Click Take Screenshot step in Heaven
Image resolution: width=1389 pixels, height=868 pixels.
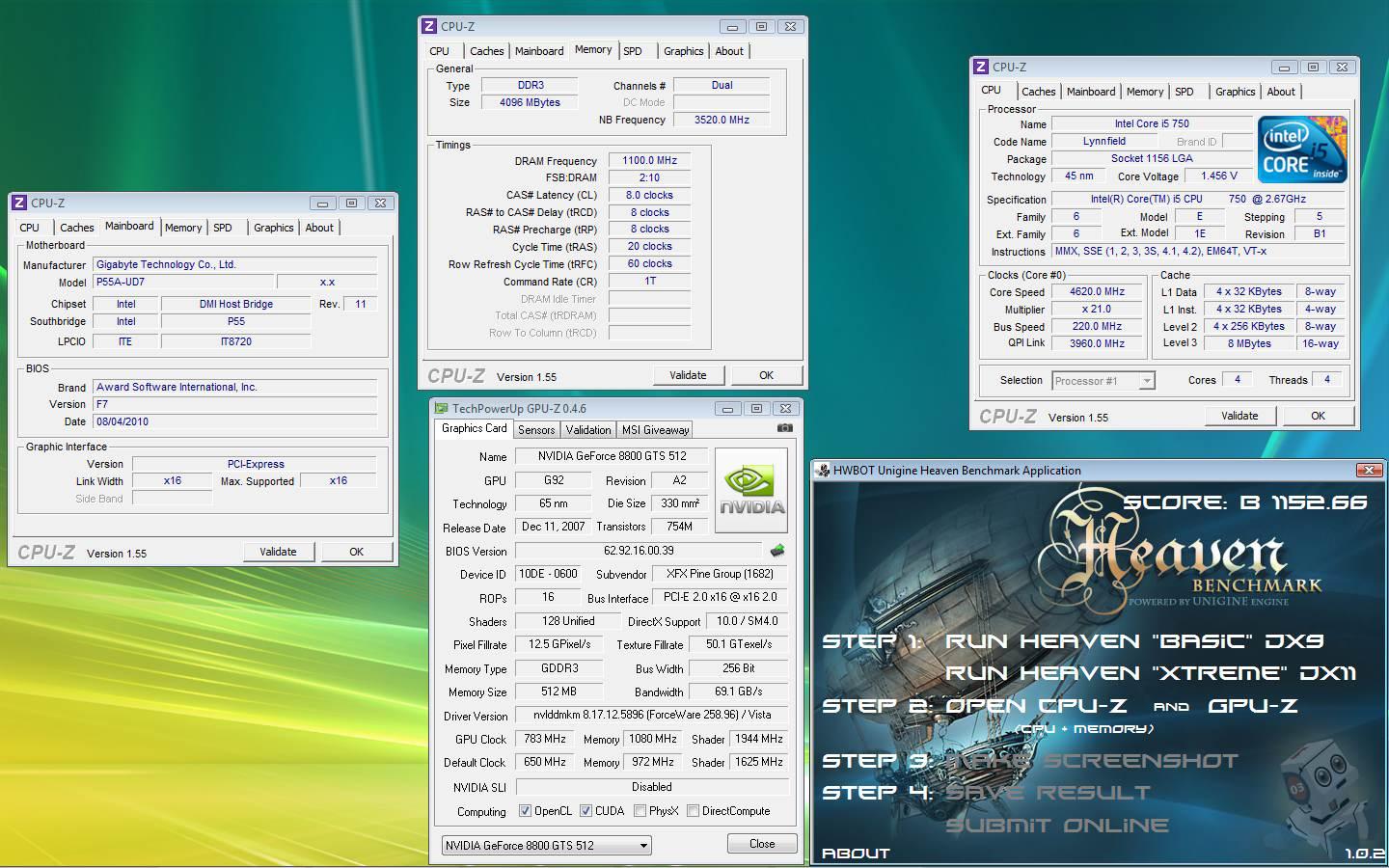1091,761
